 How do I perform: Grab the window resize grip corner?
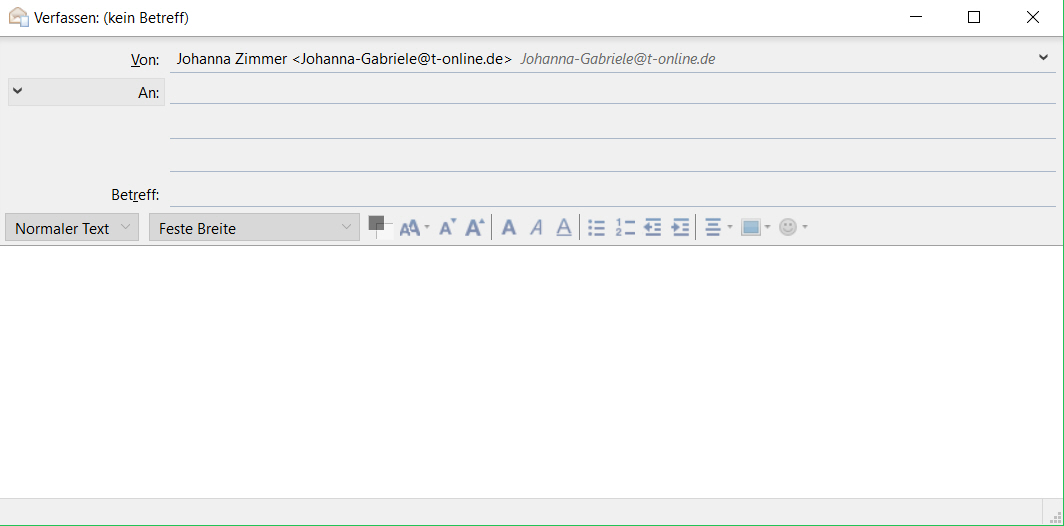[1057, 518]
